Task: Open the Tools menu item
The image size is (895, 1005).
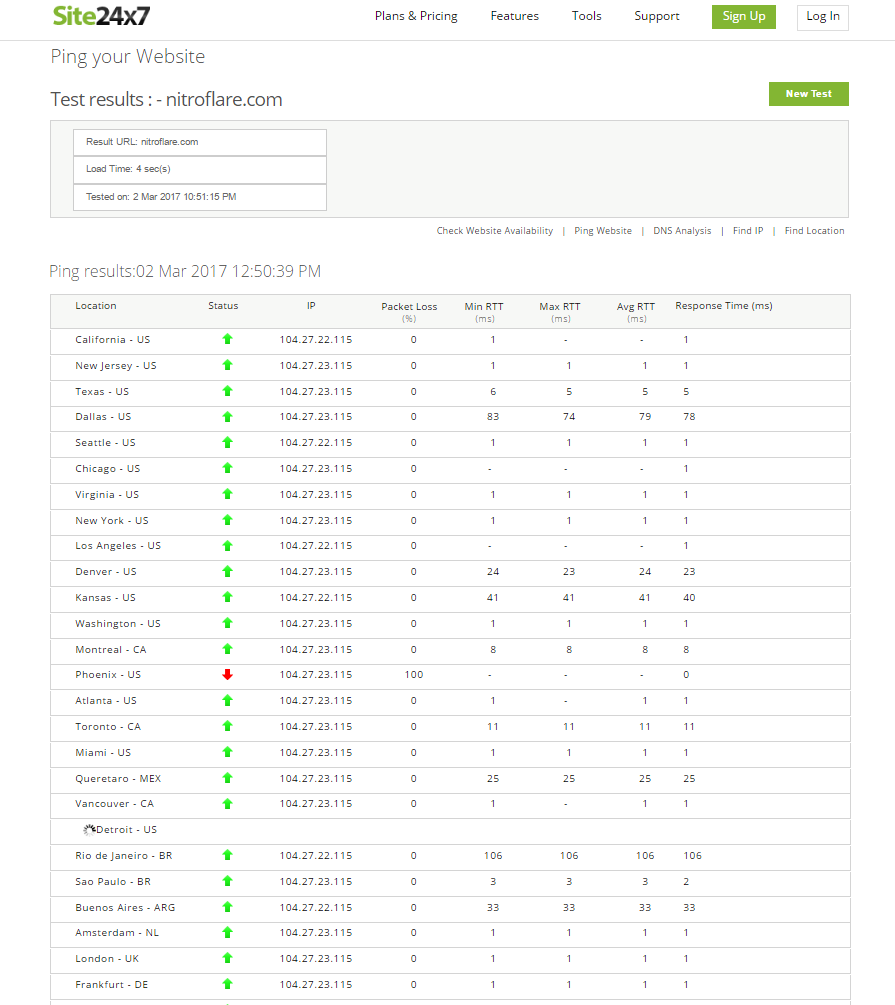Action: [x=587, y=16]
